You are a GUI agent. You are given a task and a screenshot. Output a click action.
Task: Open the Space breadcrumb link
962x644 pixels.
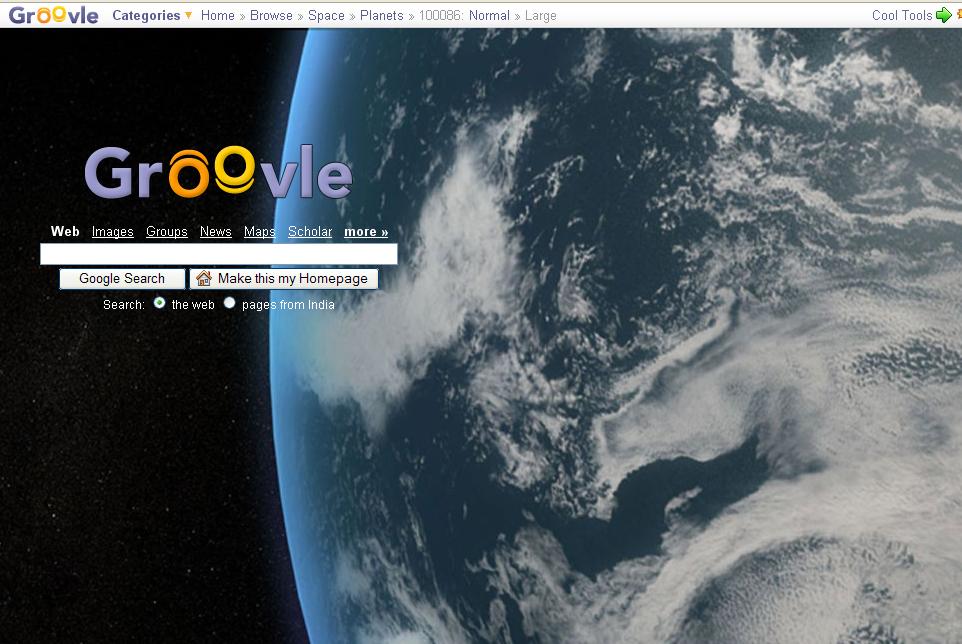click(x=326, y=15)
